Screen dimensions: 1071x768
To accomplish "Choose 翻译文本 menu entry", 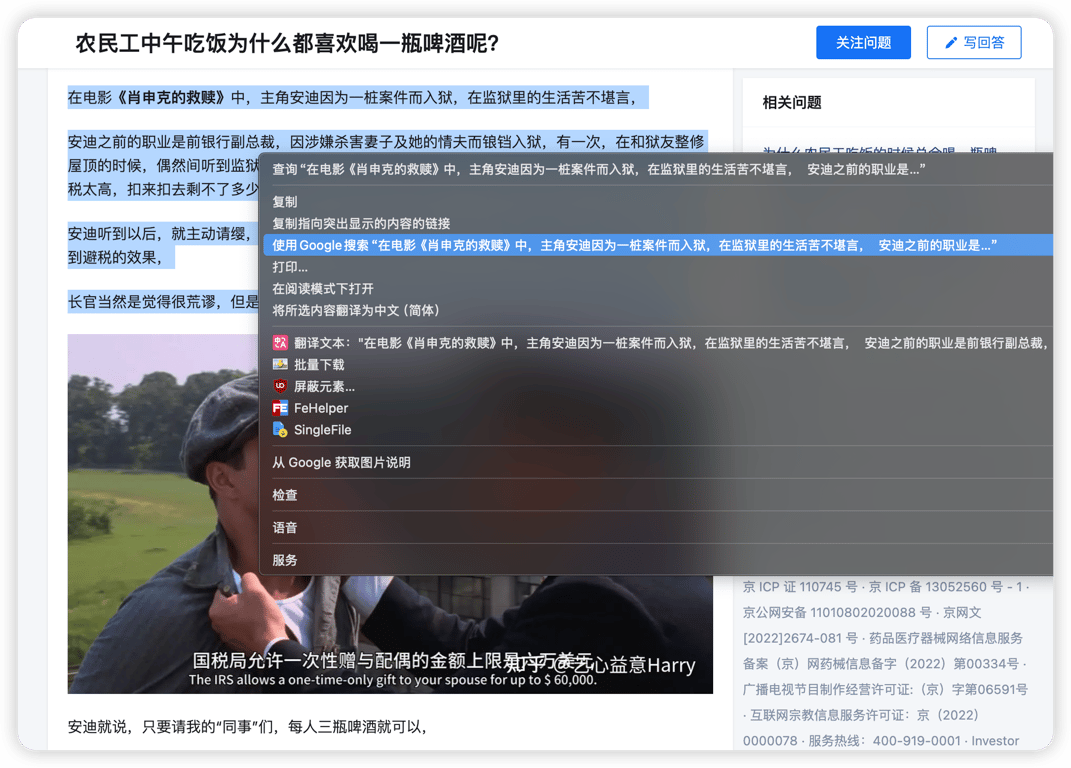I will tap(656, 343).
